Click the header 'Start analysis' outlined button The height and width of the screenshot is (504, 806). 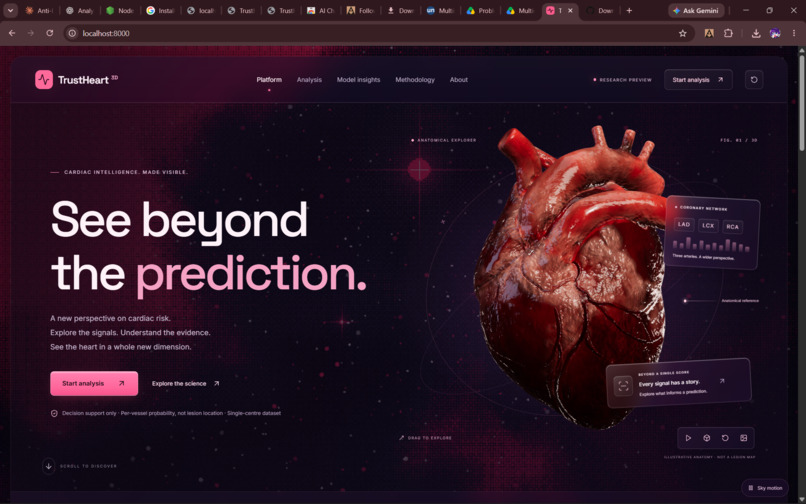698,80
